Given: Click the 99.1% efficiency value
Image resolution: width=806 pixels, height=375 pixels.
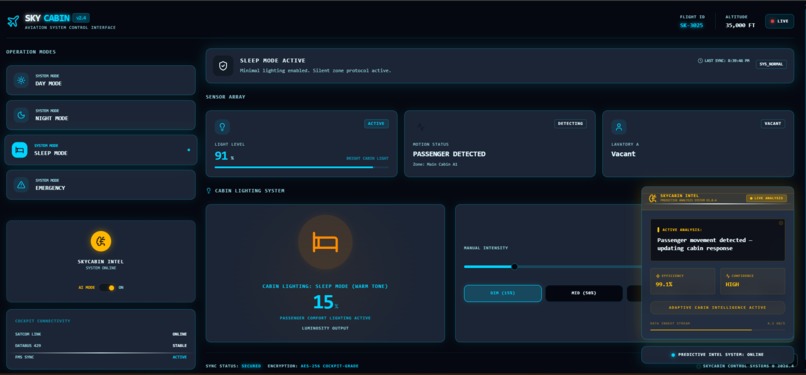Looking at the screenshot, I should [664, 284].
